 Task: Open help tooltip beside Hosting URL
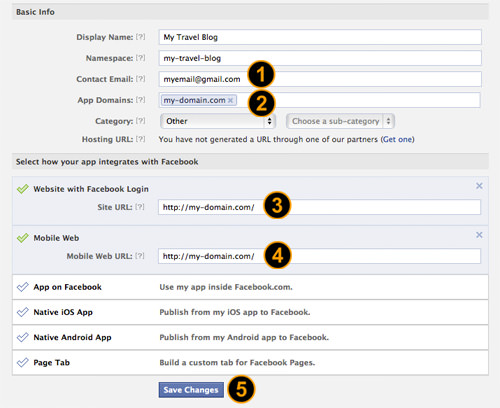(x=140, y=139)
